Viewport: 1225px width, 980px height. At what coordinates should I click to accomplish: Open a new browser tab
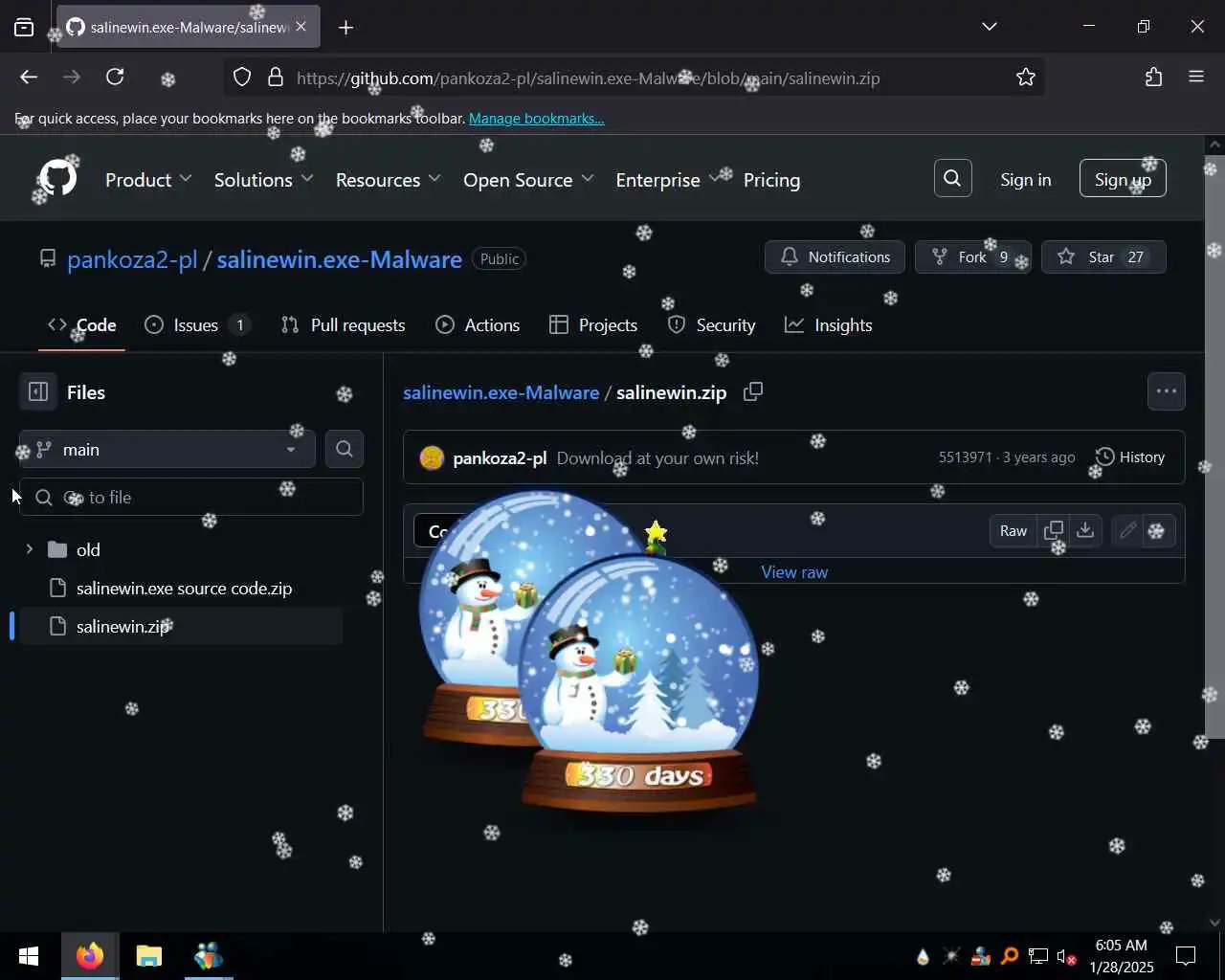point(345,28)
